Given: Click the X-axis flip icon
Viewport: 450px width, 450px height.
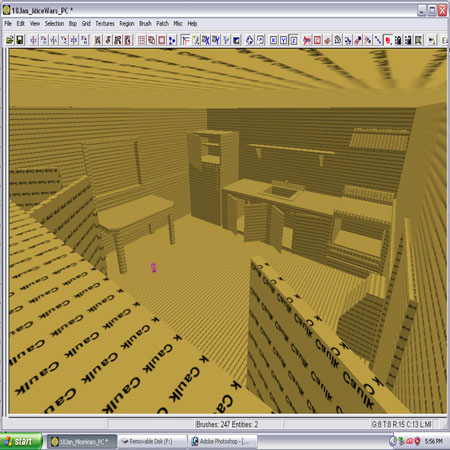Looking at the screenshot, I should point(34,40).
